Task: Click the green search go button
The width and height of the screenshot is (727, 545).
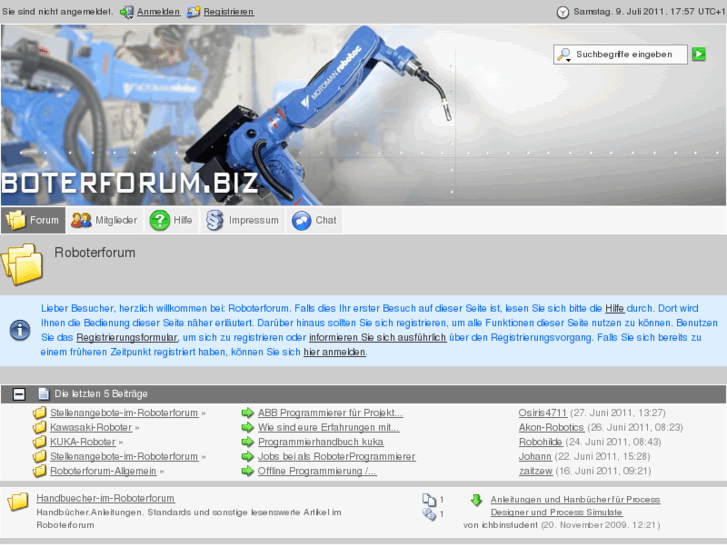Action: [x=699, y=54]
